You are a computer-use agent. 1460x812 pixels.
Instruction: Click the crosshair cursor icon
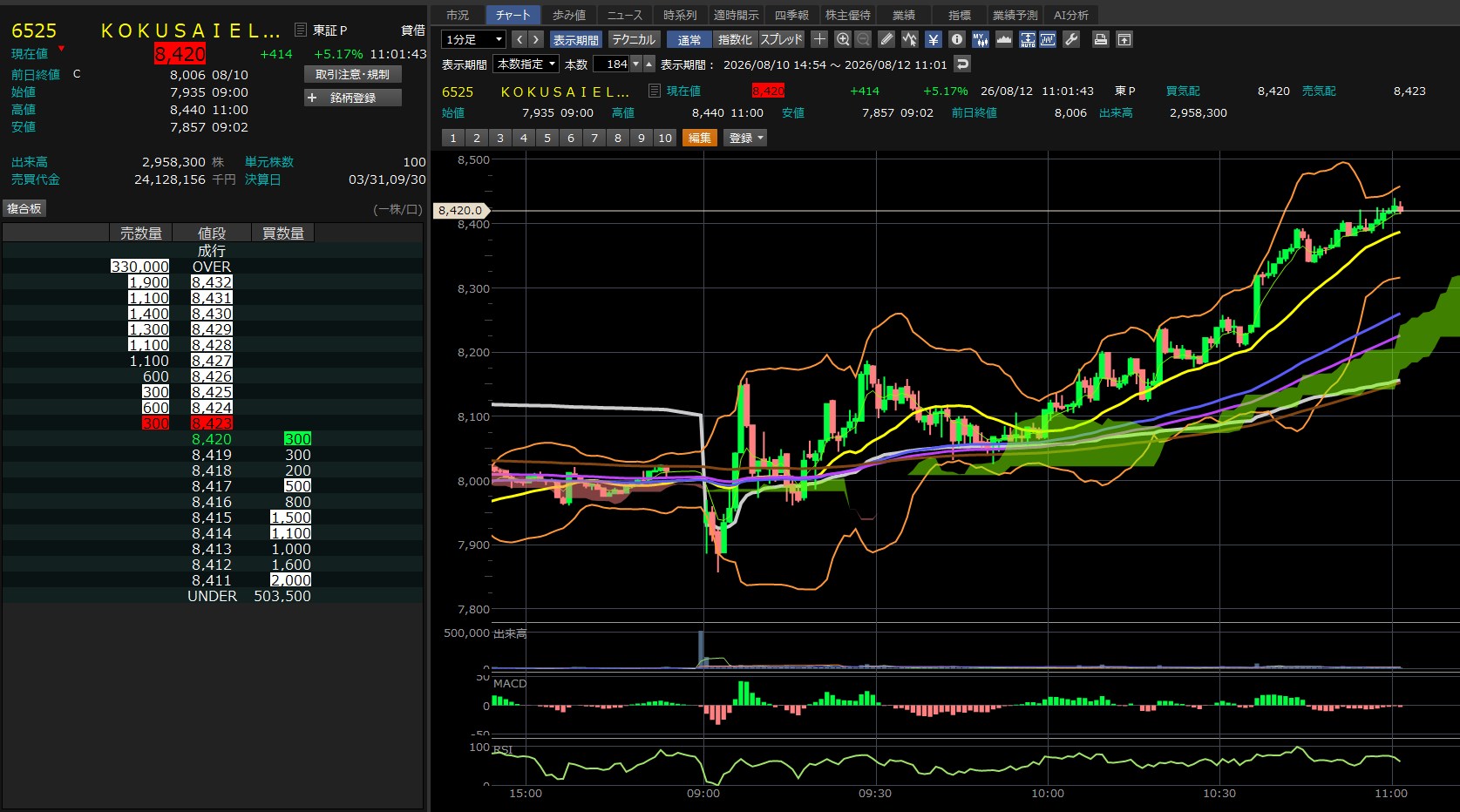[x=819, y=39]
